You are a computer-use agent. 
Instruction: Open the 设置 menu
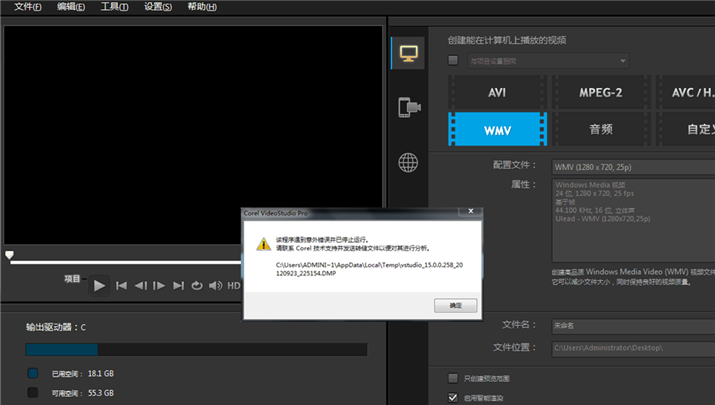pyautogui.click(x=158, y=7)
